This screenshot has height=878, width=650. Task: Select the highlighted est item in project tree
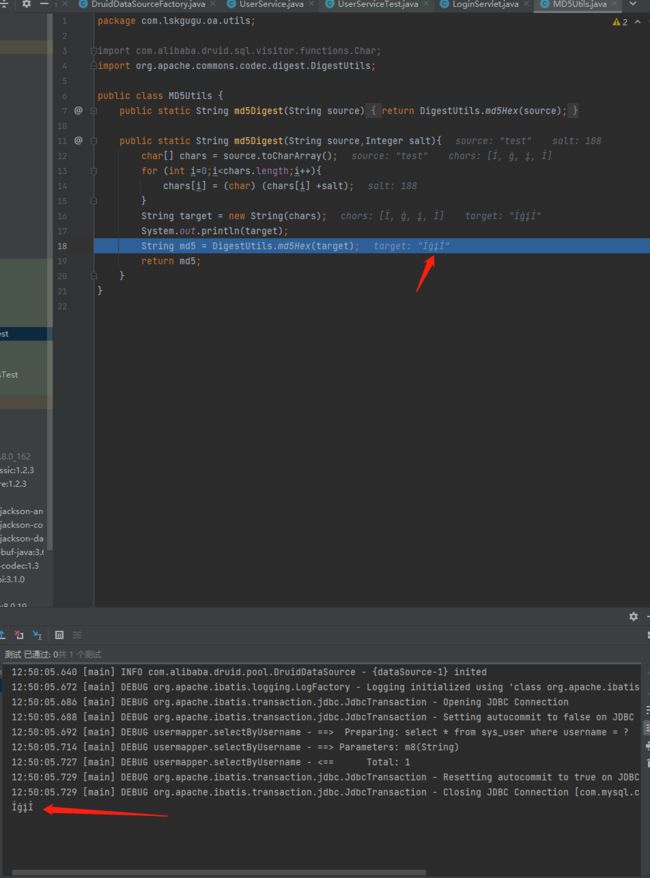click(x=26, y=334)
